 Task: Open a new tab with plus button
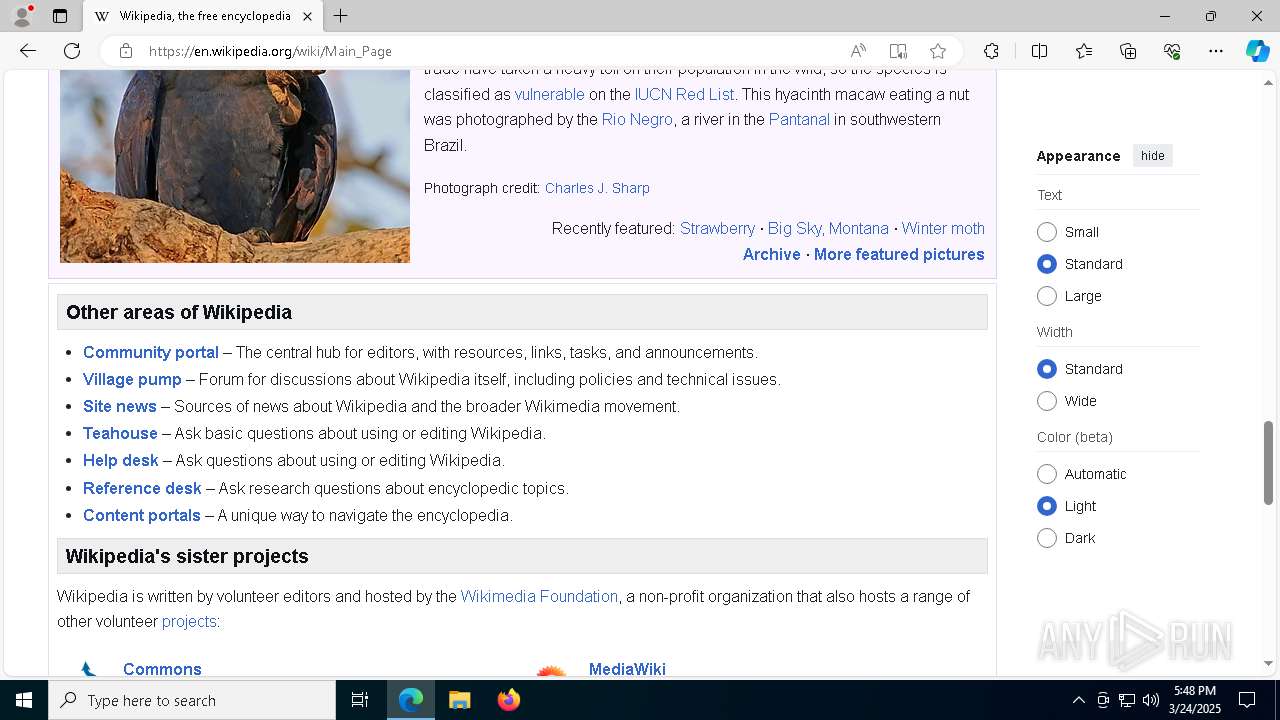[341, 16]
